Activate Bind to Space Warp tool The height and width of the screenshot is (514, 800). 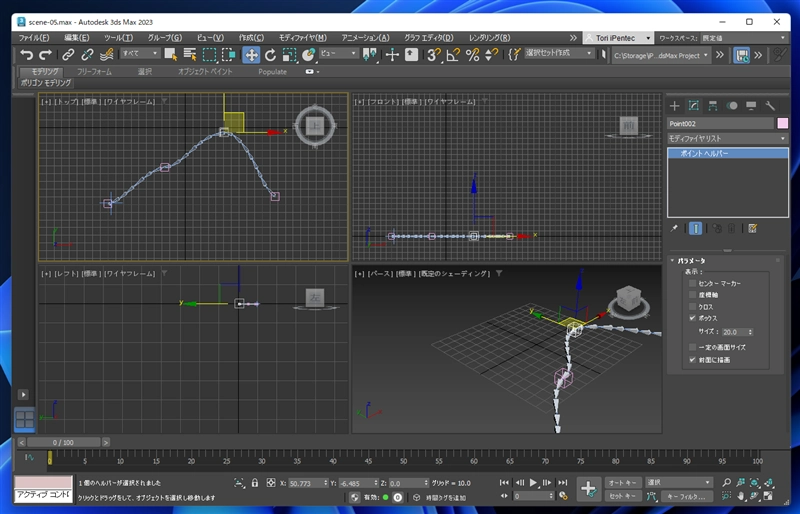(107, 55)
